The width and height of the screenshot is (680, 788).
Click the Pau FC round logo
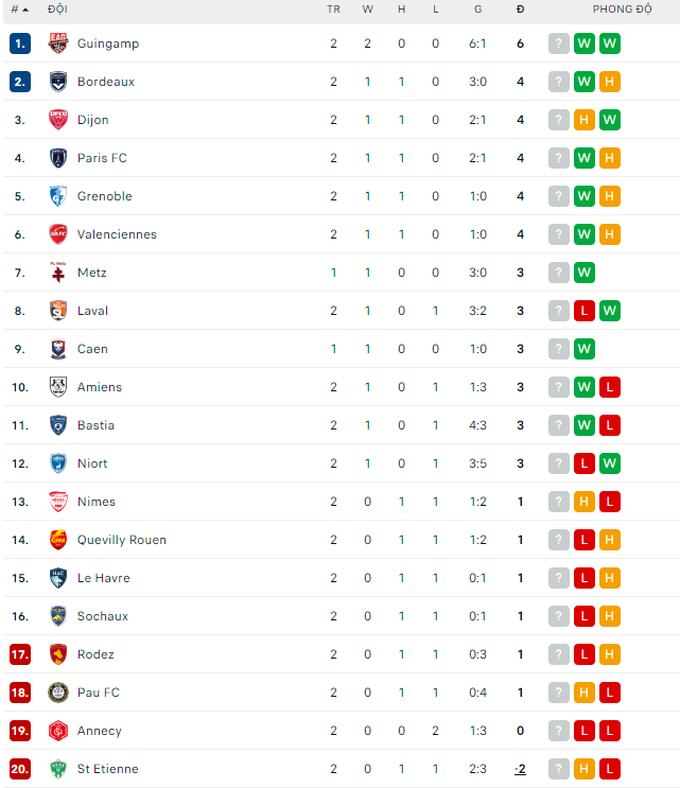(x=58, y=693)
